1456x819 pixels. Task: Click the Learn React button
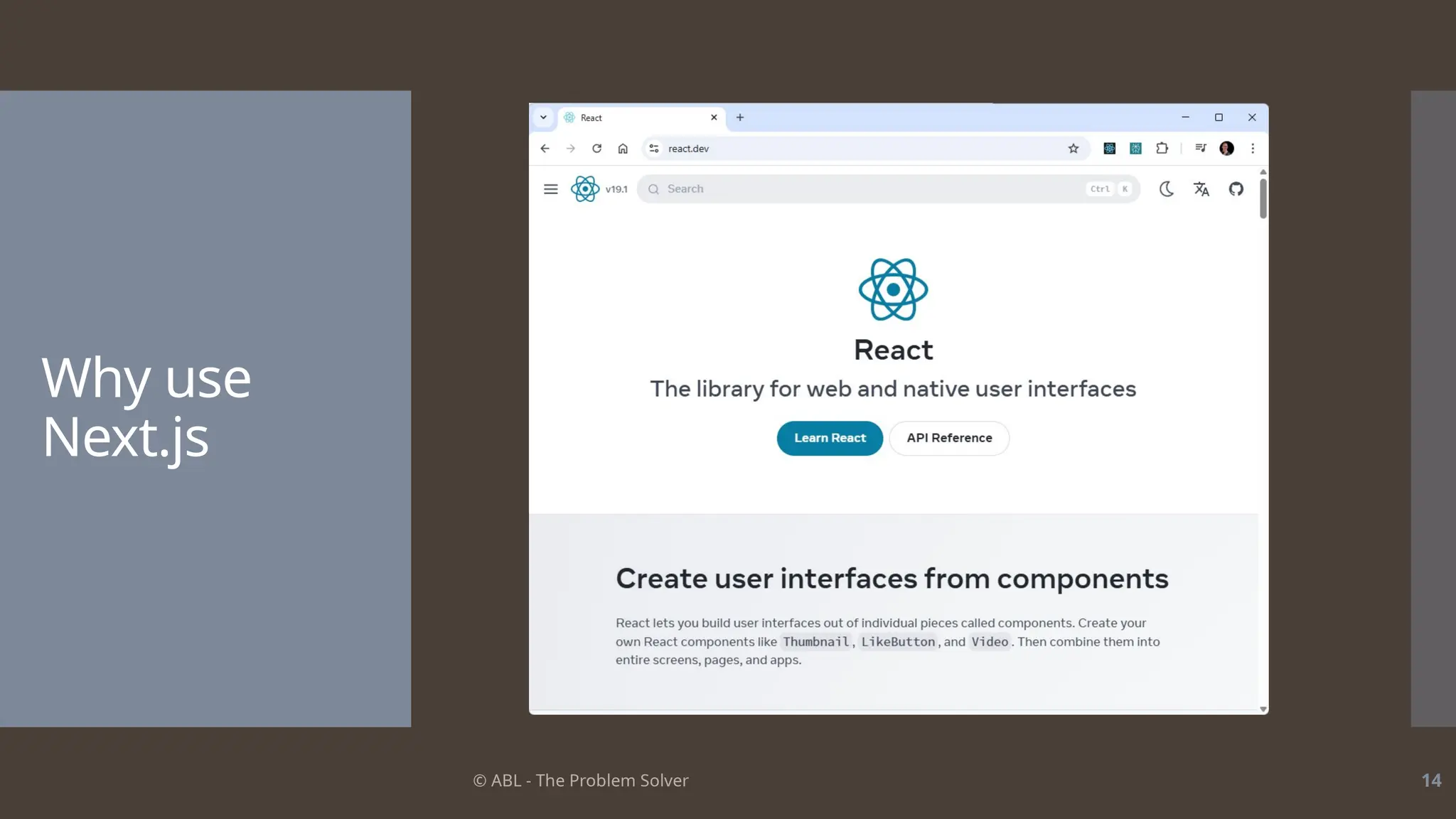tap(830, 438)
